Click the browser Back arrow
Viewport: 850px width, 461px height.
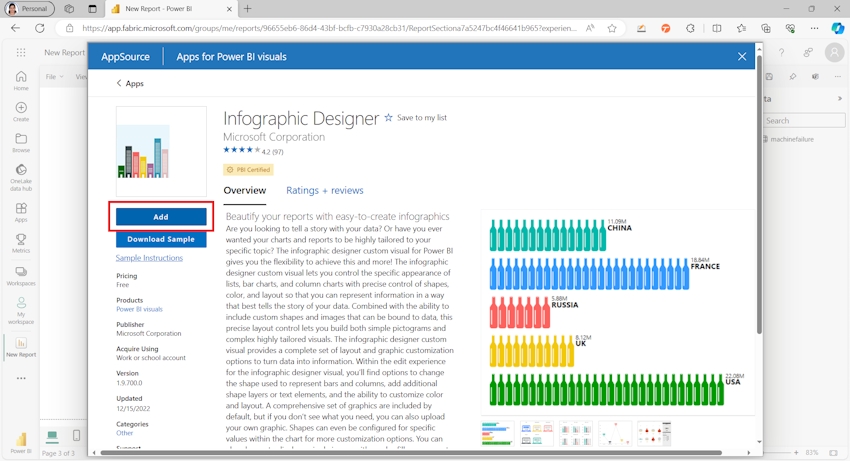[x=15, y=28]
